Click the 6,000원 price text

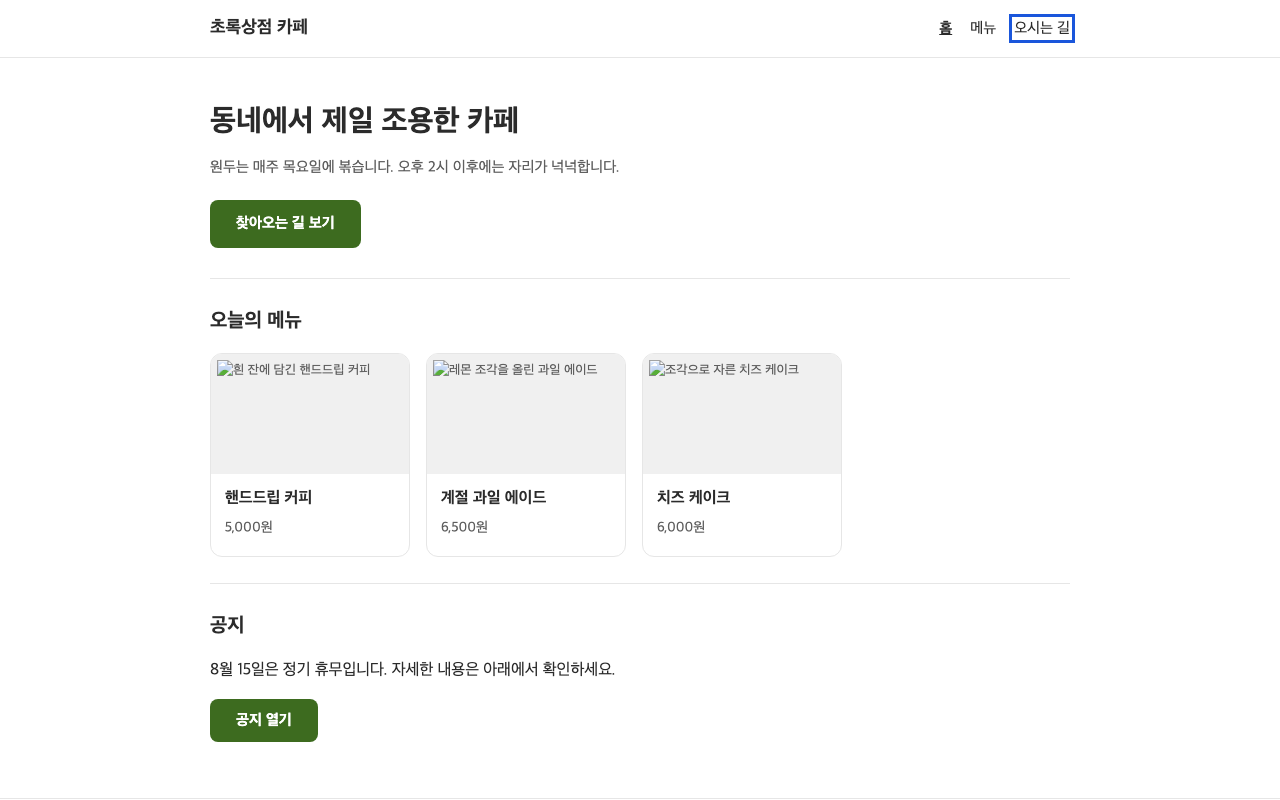[x=681, y=527]
